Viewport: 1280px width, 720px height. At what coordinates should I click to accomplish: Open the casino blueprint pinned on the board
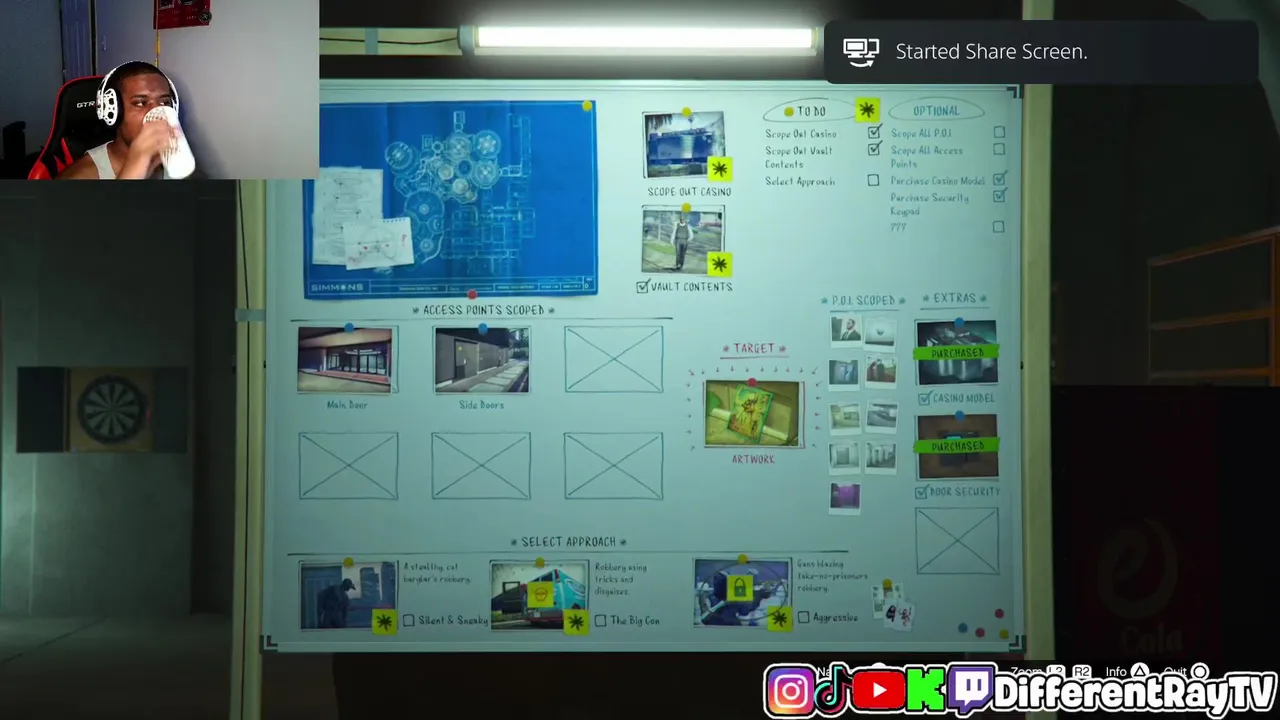click(x=451, y=199)
